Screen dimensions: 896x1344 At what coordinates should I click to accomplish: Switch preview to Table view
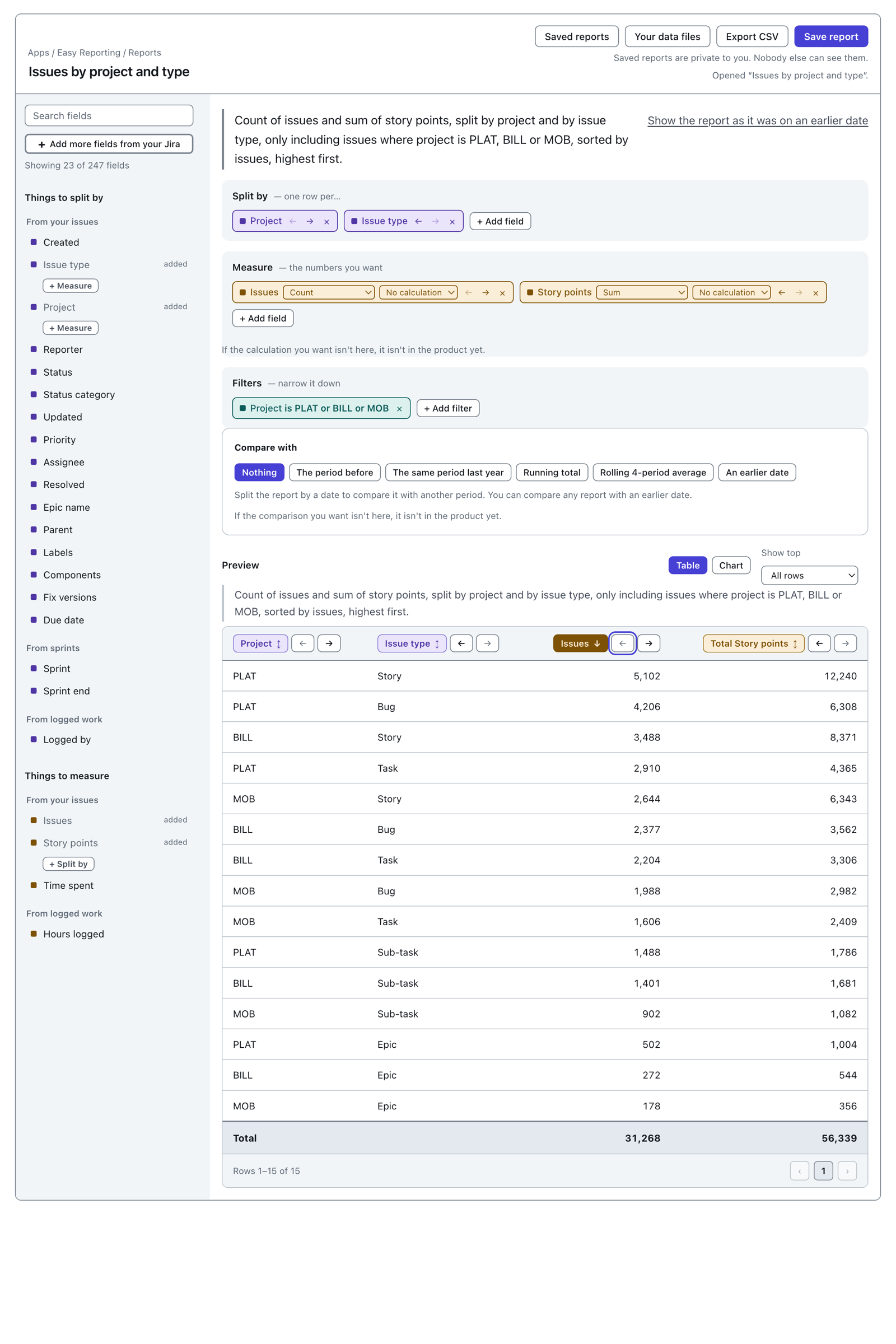click(688, 566)
